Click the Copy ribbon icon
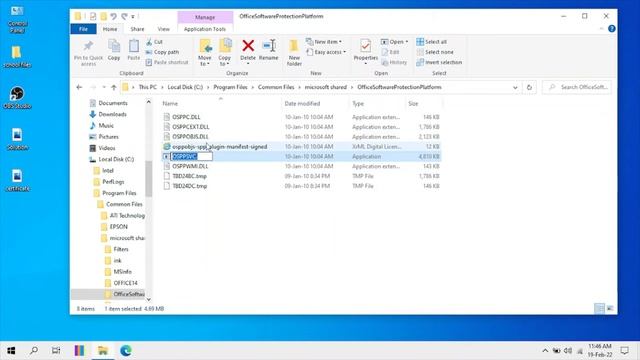This screenshot has width=640, height=360. [x=114, y=50]
